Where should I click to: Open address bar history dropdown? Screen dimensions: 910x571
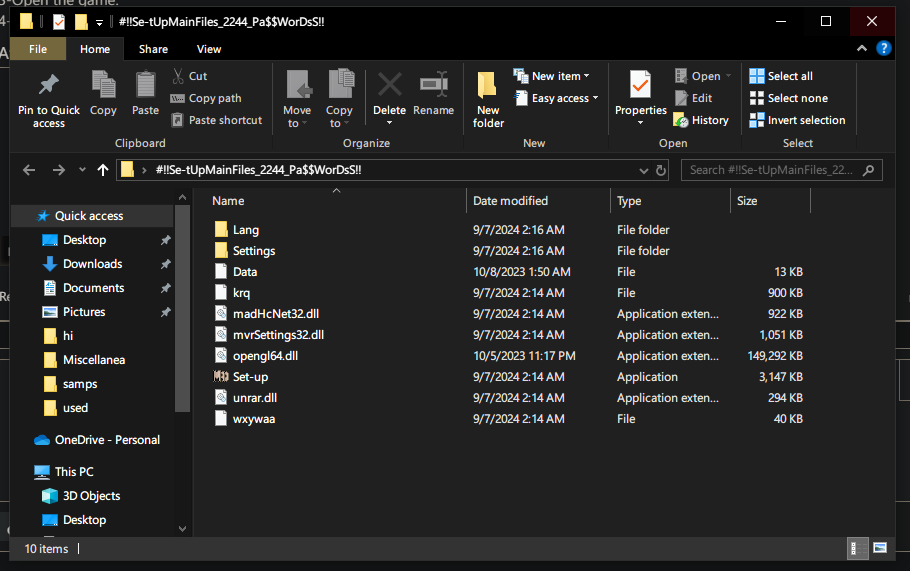point(643,171)
